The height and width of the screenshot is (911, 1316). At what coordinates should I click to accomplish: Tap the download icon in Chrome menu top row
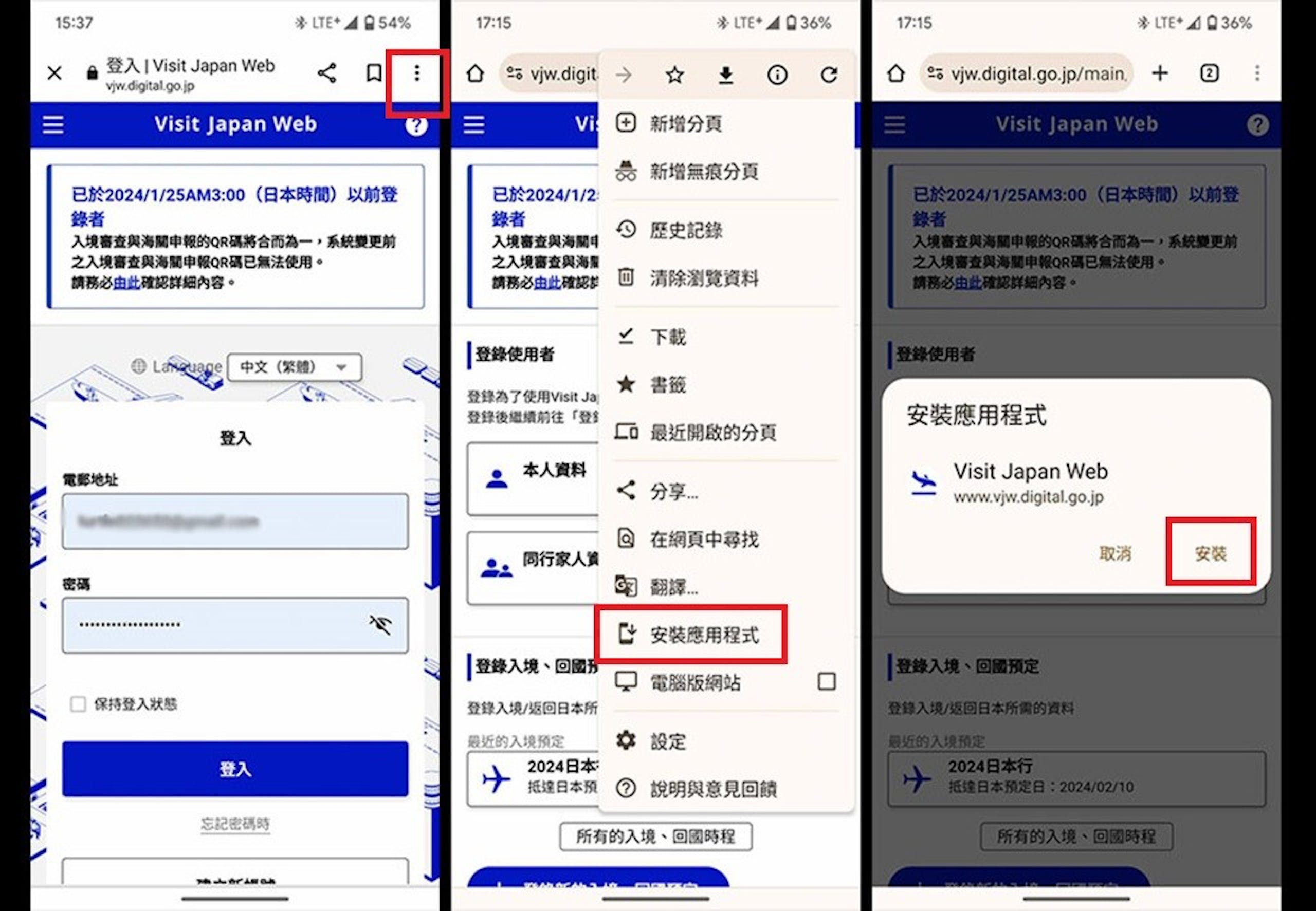[726, 75]
